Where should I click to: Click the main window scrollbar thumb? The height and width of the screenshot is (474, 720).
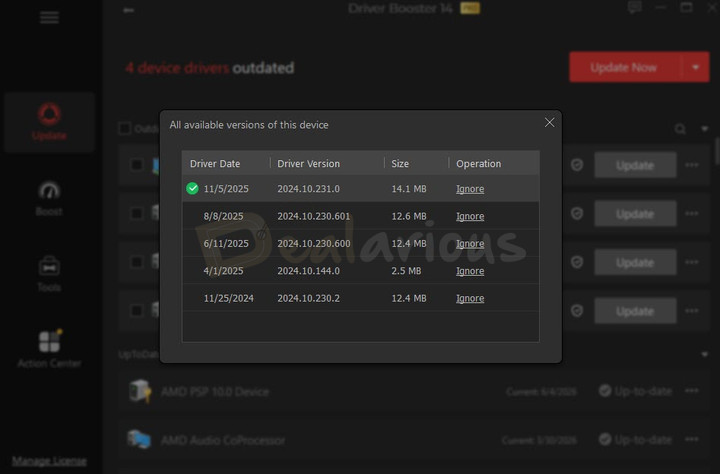[x=717, y=150]
